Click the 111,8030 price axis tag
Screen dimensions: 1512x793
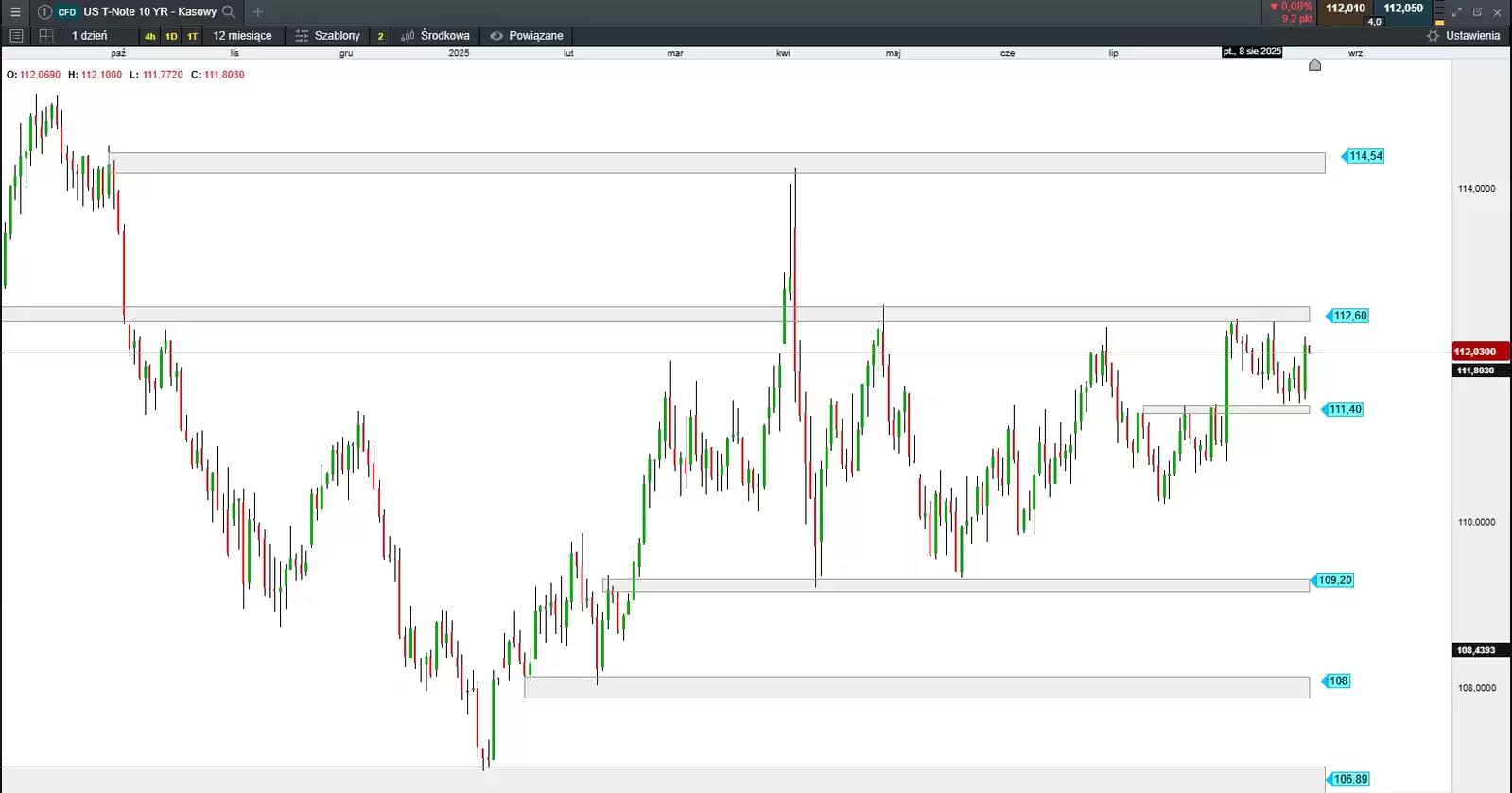point(1481,371)
